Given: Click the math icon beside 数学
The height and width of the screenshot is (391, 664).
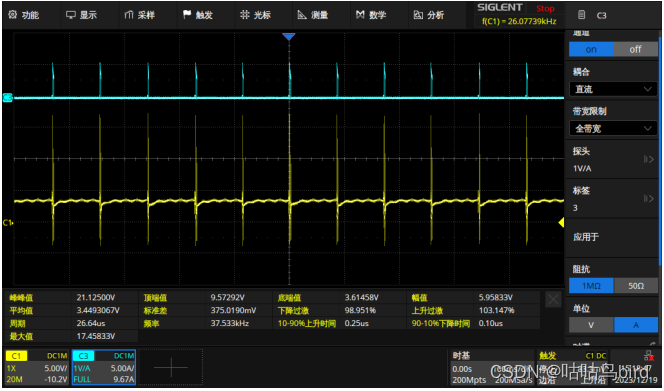Looking at the screenshot, I should pos(360,15).
